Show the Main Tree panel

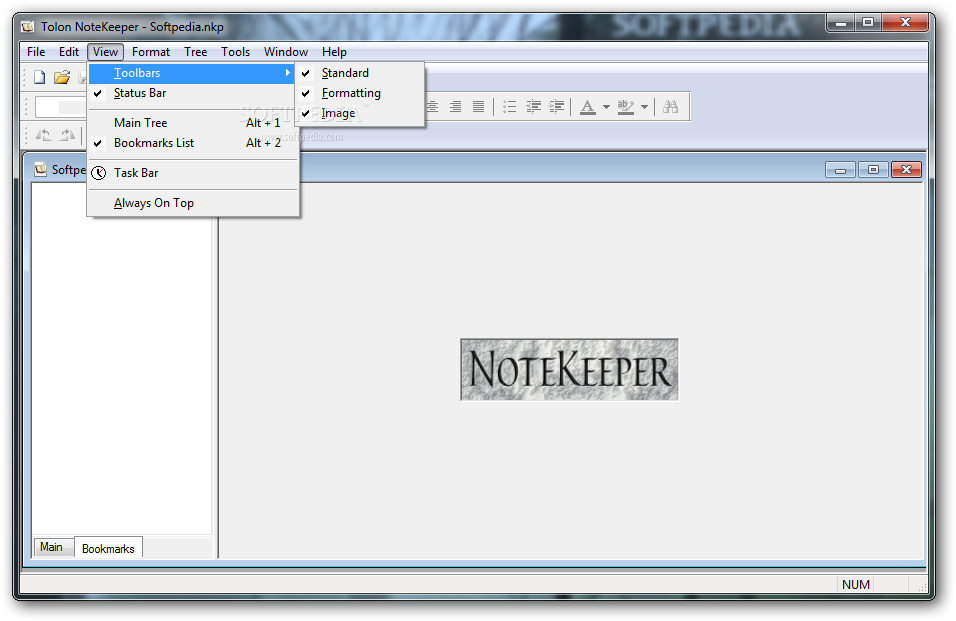193,123
